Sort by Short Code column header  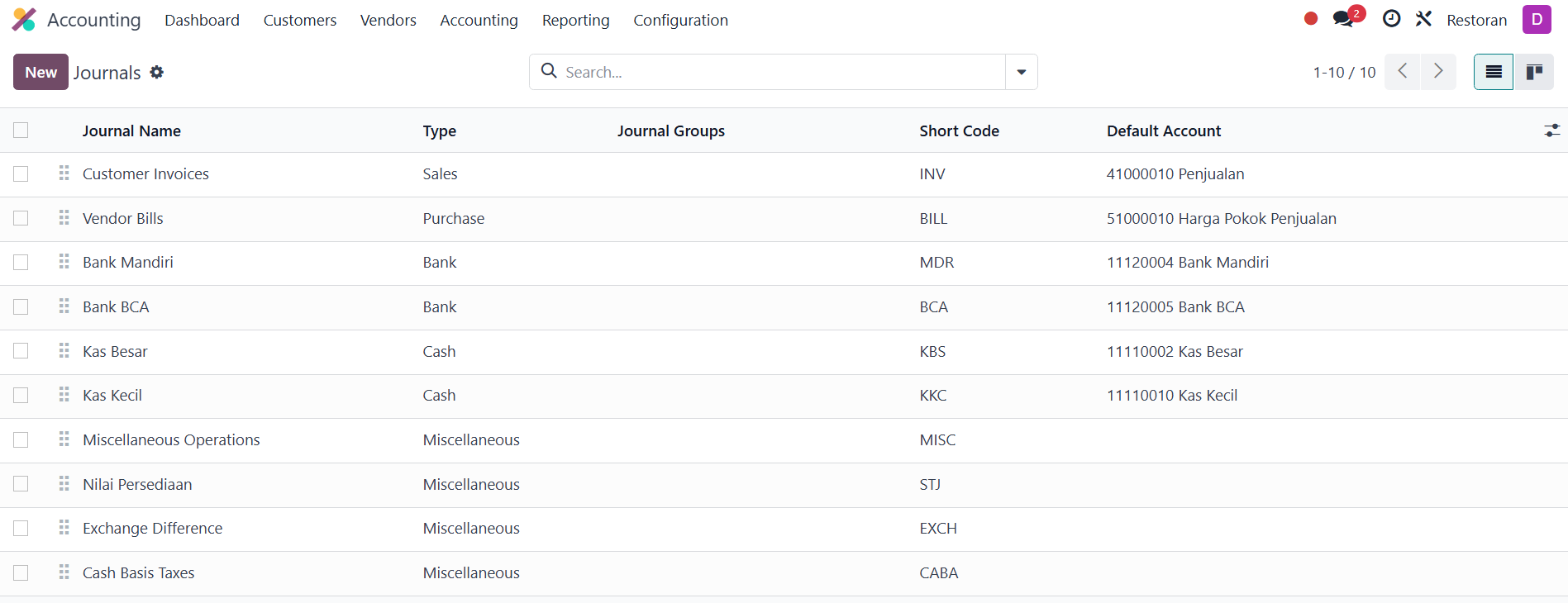tap(959, 131)
